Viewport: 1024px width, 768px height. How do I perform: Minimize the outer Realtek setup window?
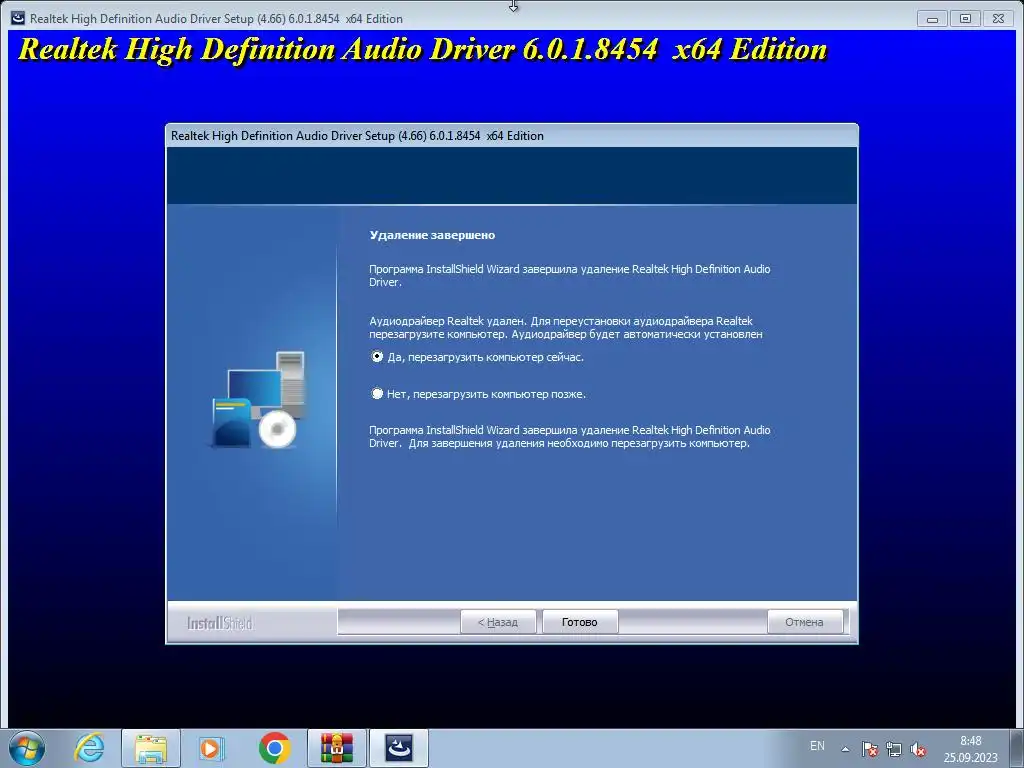tap(932, 18)
